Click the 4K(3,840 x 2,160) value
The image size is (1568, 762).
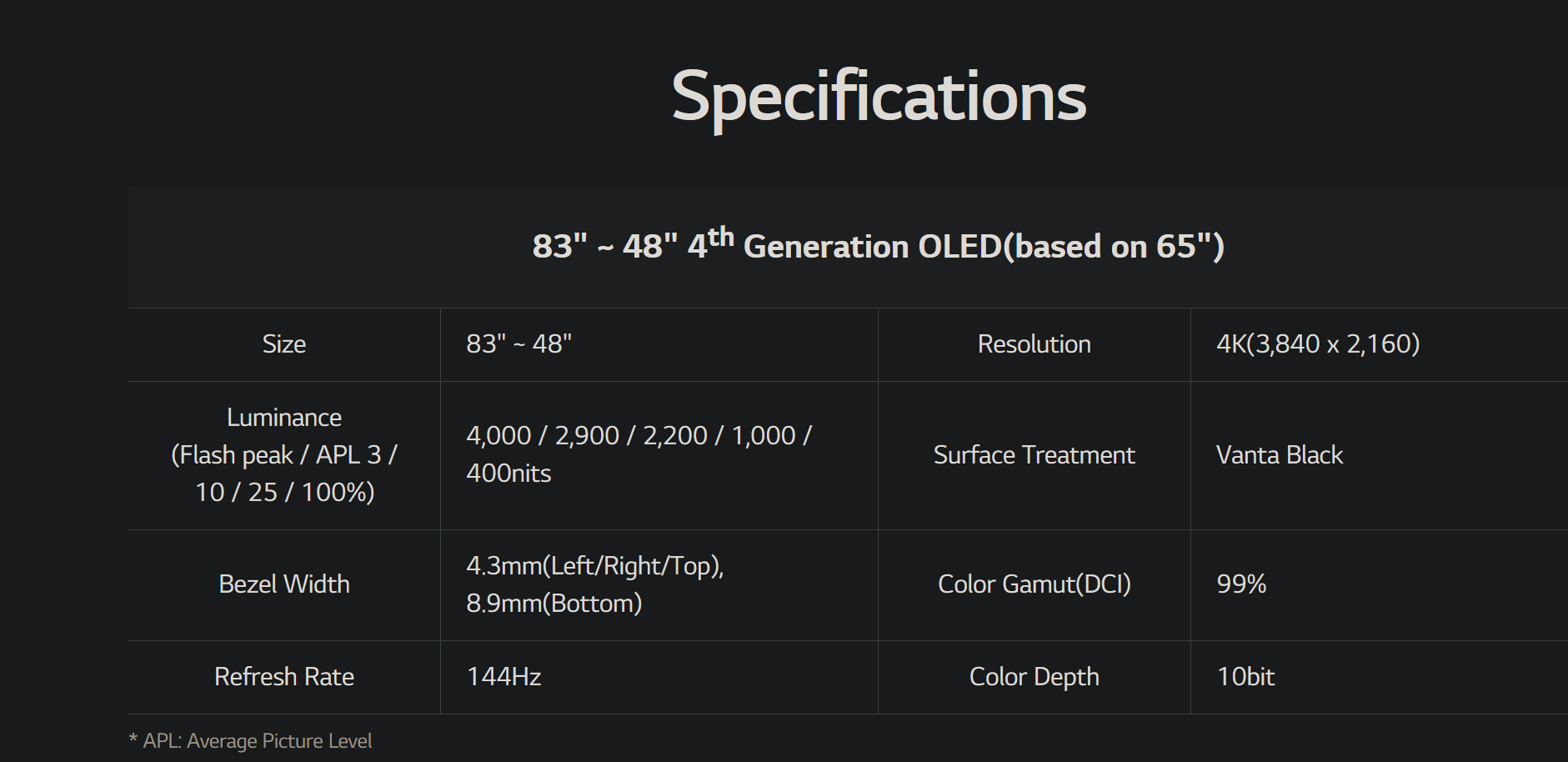(1318, 344)
